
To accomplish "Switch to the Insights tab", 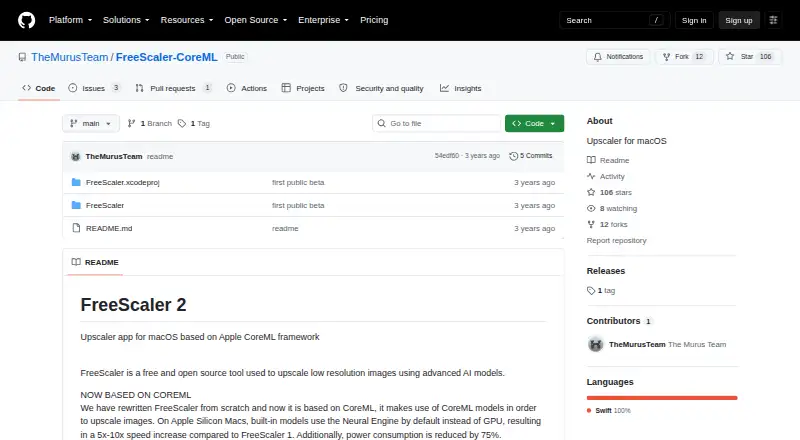I will point(461,88).
